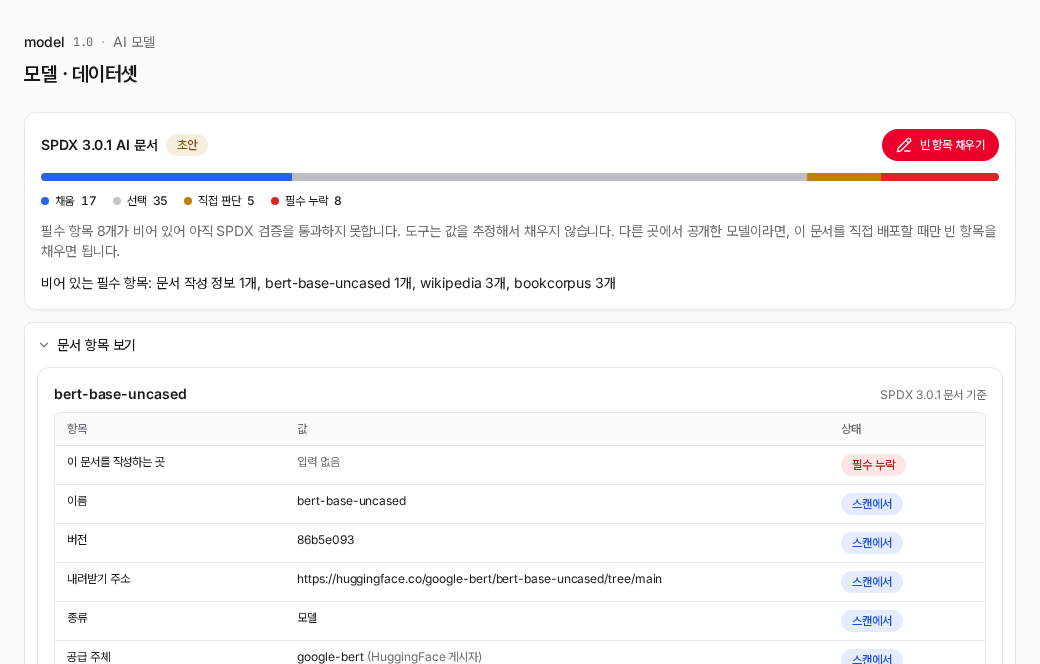Click the 이 문서를 작성하는 곳 row label
This screenshot has height=664, width=1040.
115,462
